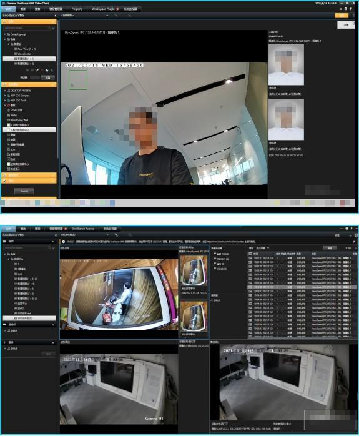This screenshot has height=437, width=360.
Task: Click the notification bar icon in lower window
Action: (x=63, y=241)
